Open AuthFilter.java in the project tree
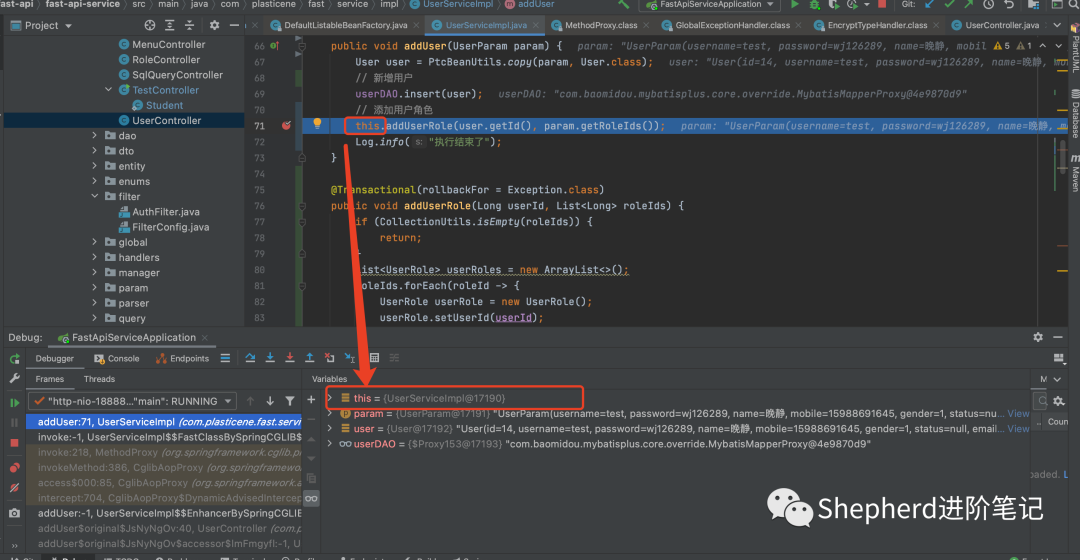Image resolution: width=1080 pixels, height=560 pixels. [x=166, y=212]
